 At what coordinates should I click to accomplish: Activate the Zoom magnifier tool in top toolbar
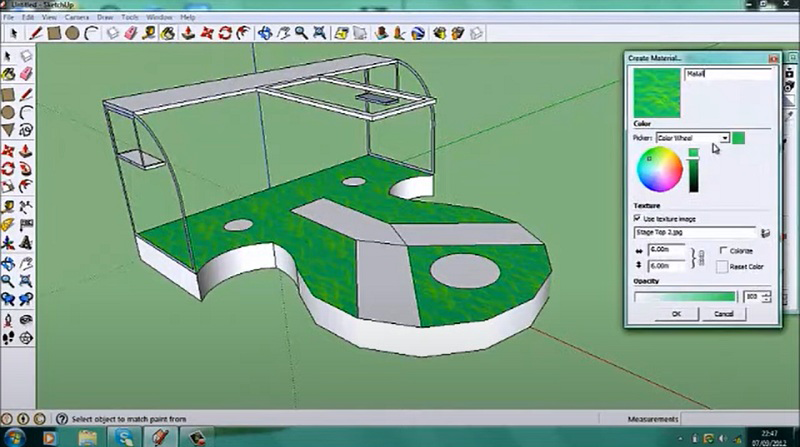301,33
